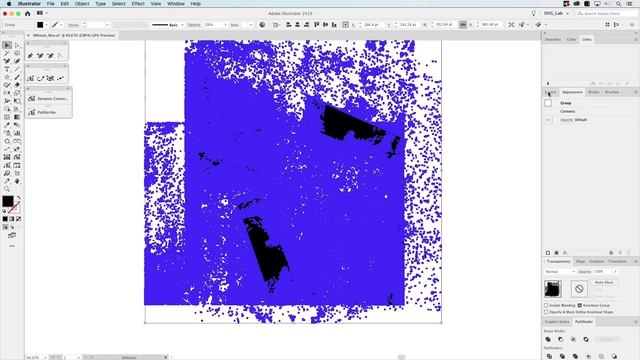Screen dimensions: 640x360
Task: Select the Eraser tool in toolbox
Action: click(17, 85)
